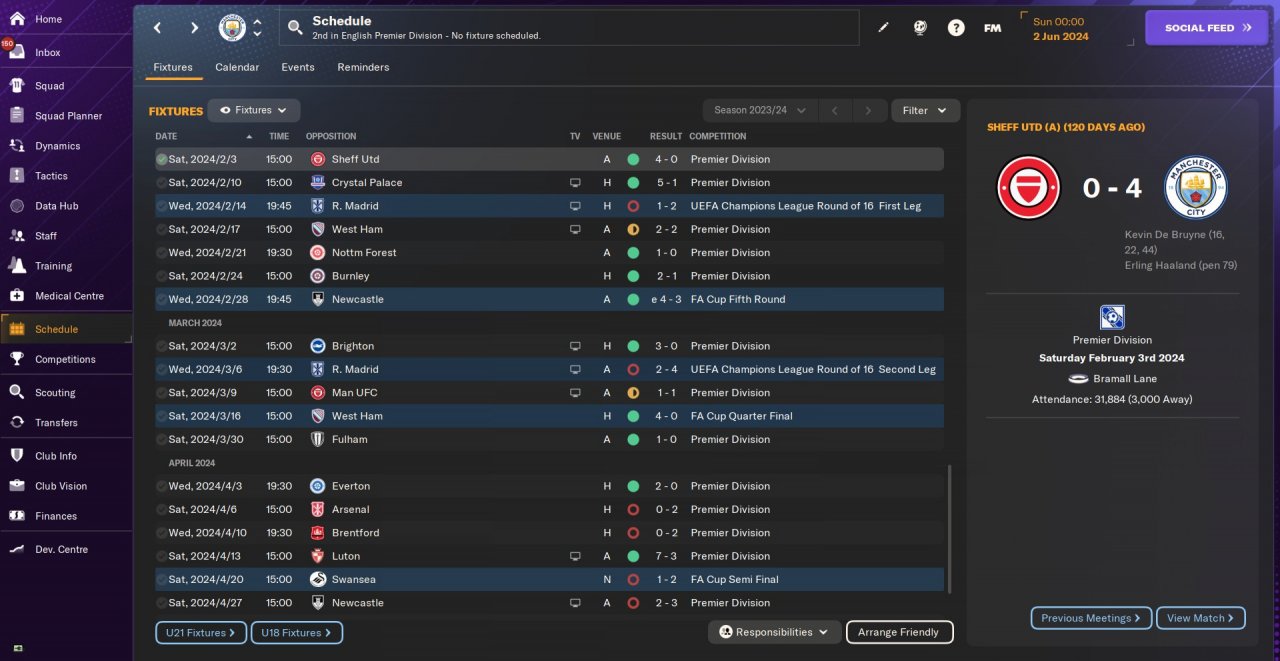Open the Competitions trophy icon

coord(16,359)
